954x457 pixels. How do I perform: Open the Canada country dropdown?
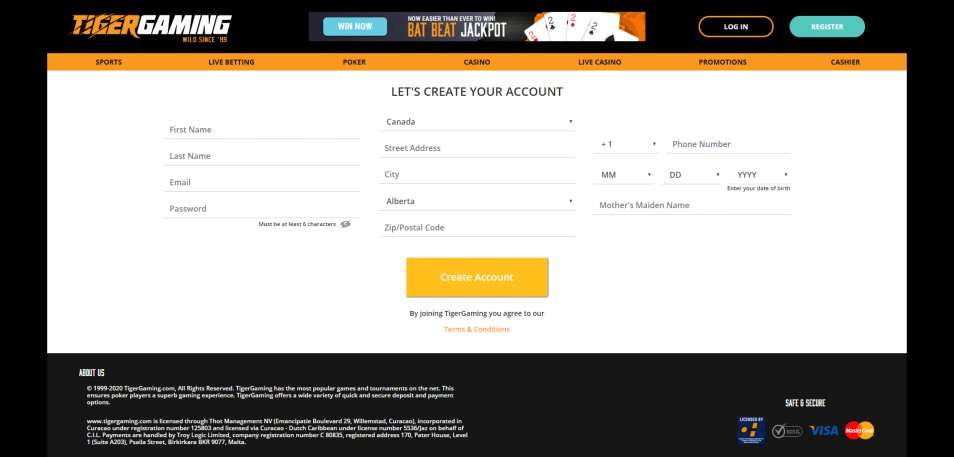click(477, 122)
